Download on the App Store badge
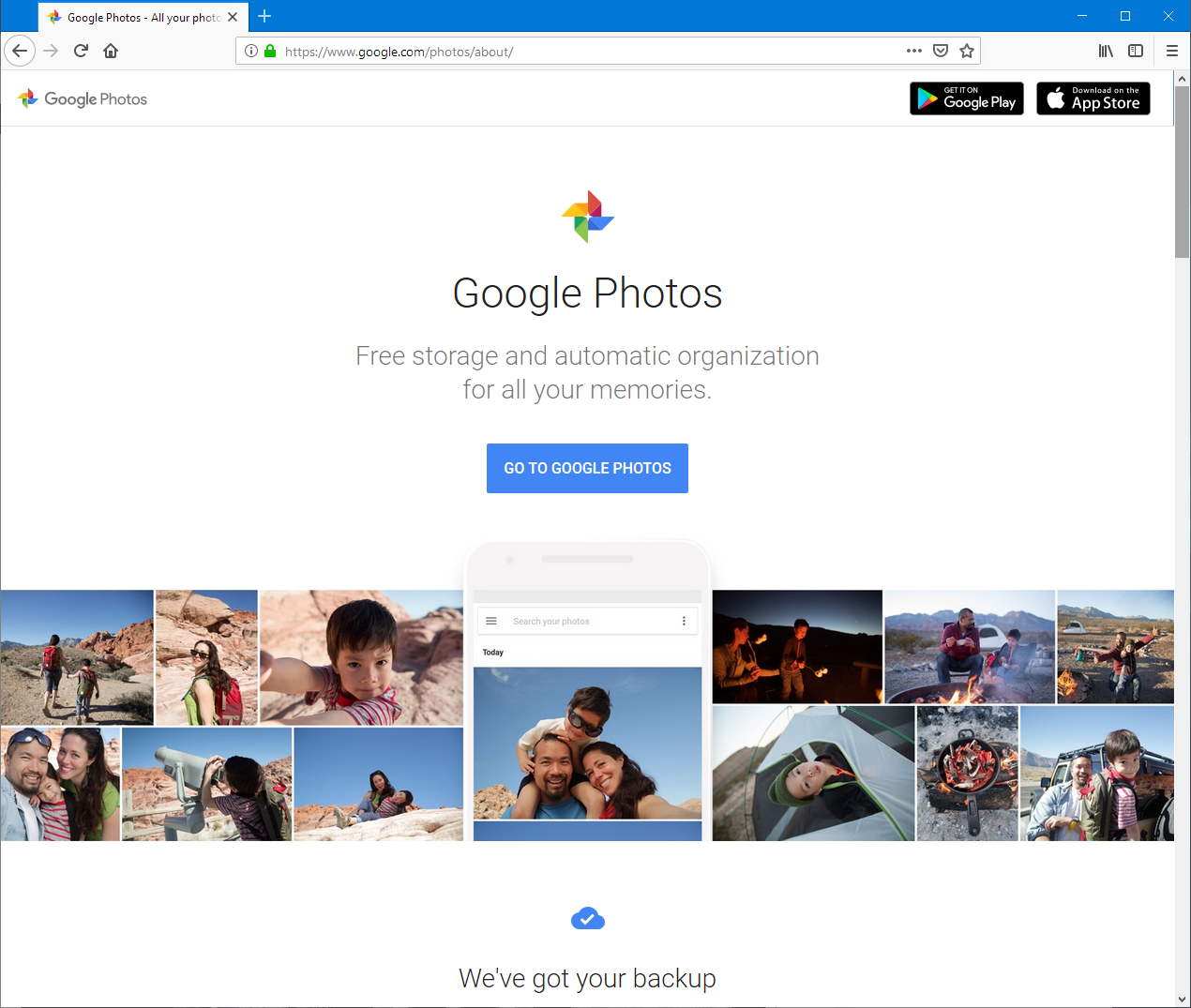The height and width of the screenshot is (1008, 1191). point(1093,98)
